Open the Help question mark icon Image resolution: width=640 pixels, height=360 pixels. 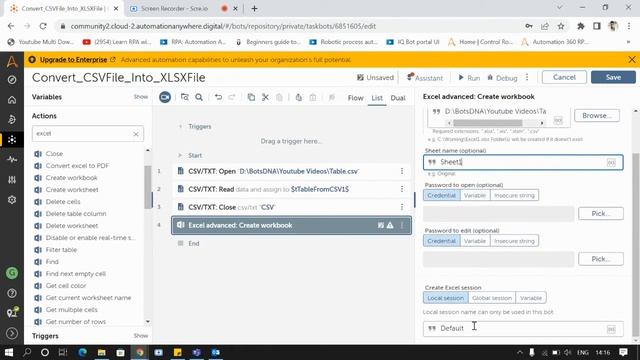click(12, 293)
